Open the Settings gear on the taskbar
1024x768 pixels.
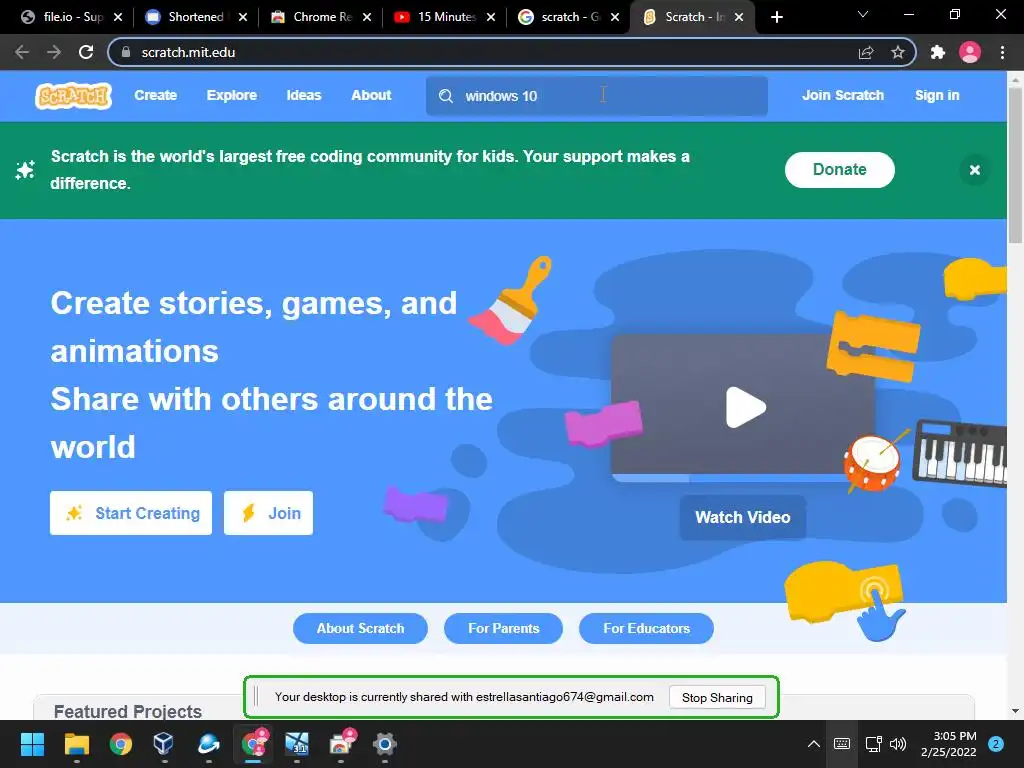coord(385,744)
